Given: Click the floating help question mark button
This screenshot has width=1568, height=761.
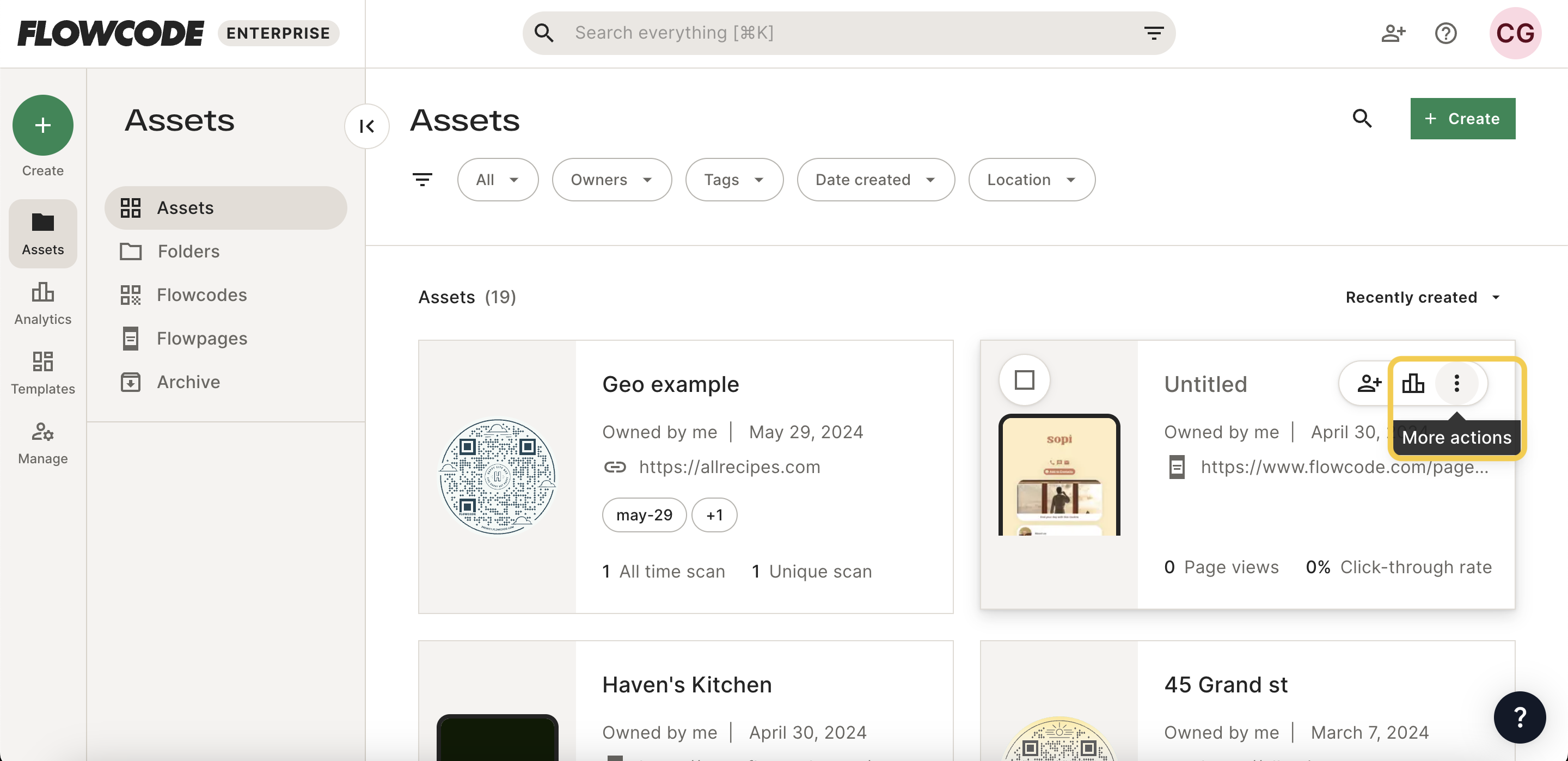Looking at the screenshot, I should pyautogui.click(x=1520, y=717).
